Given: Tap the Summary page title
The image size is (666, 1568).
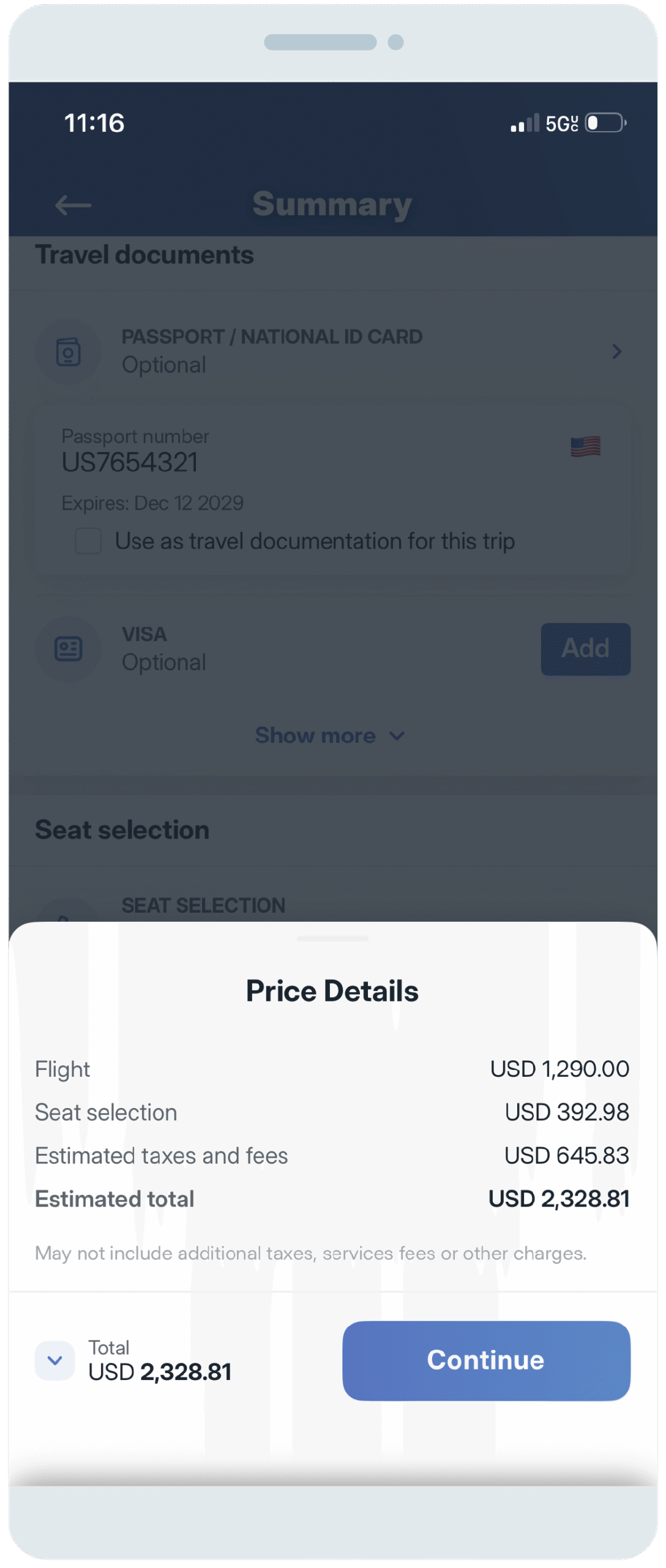Looking at the screenshot, I should (x=332, y=204).
